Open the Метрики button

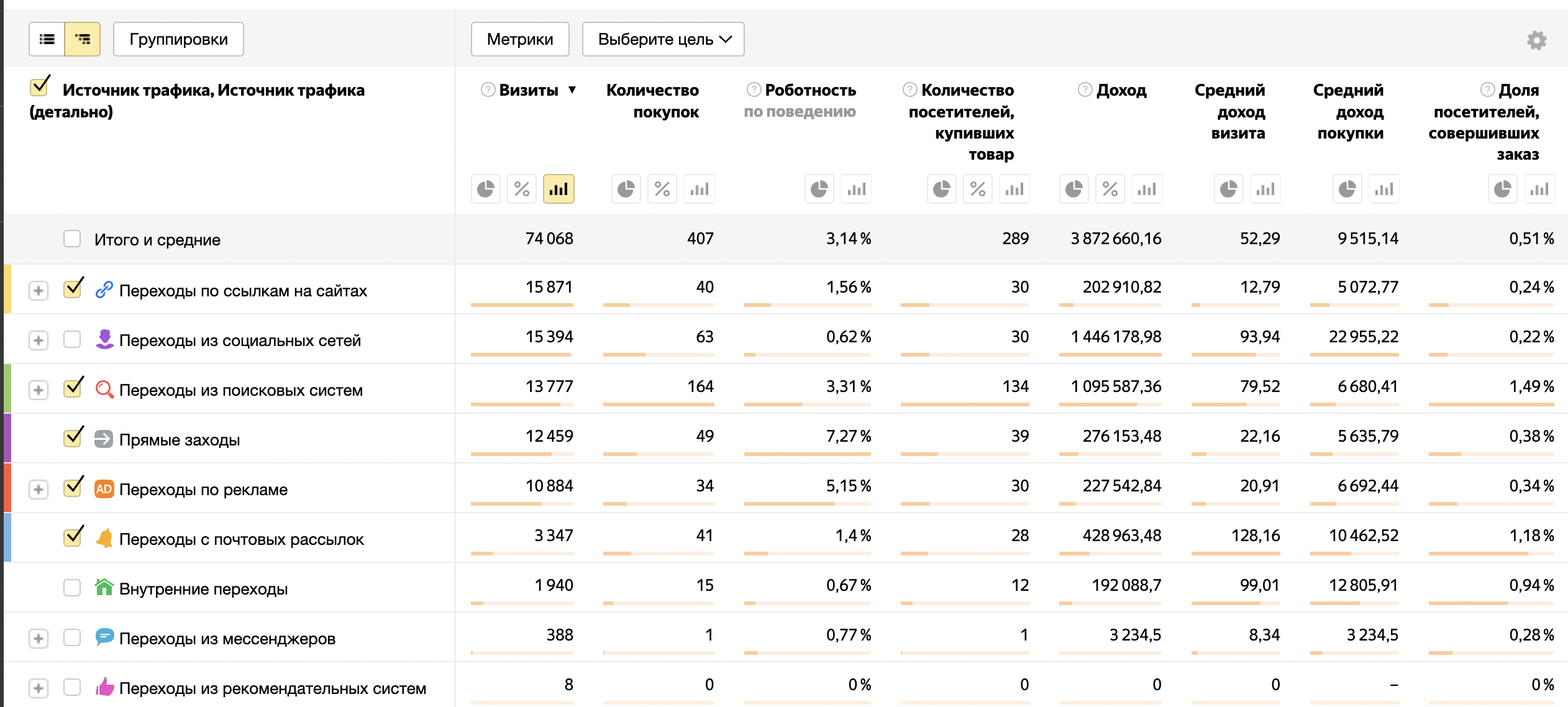click(x=519, y=39)
